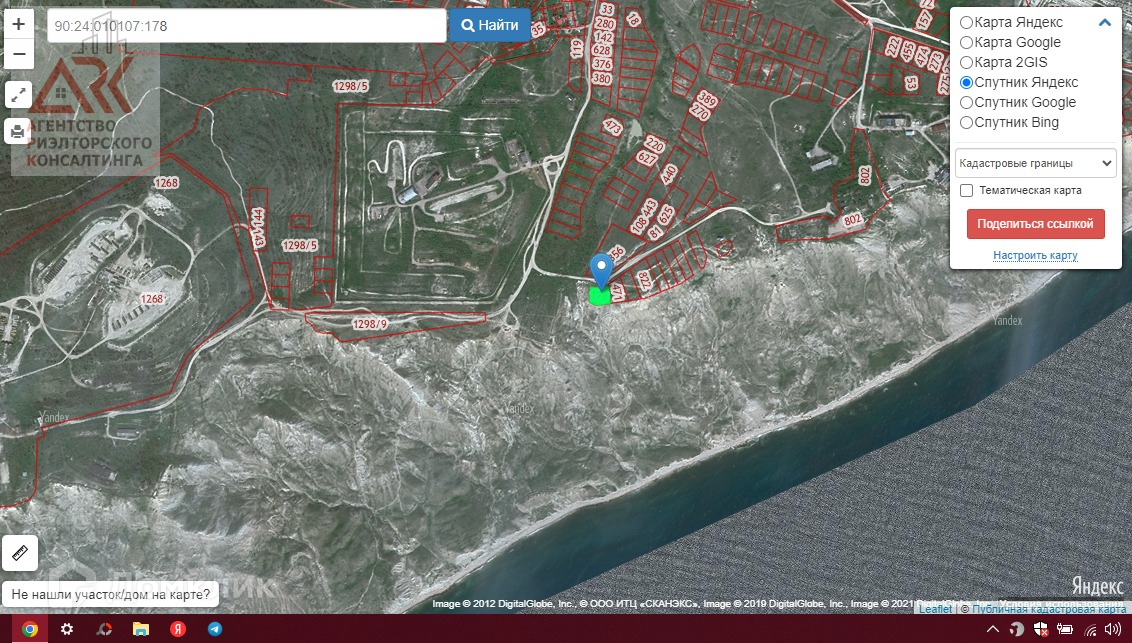
Task: Click parcel label 473
Action: [612, 126]
